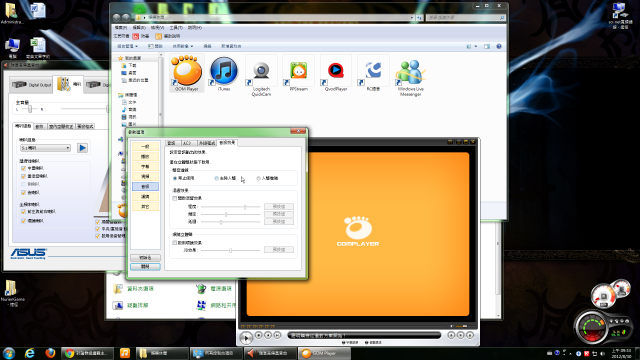Open the Administrator folder on desktop
The width and height of the screenshot is (640, 360).
[11, 13]
